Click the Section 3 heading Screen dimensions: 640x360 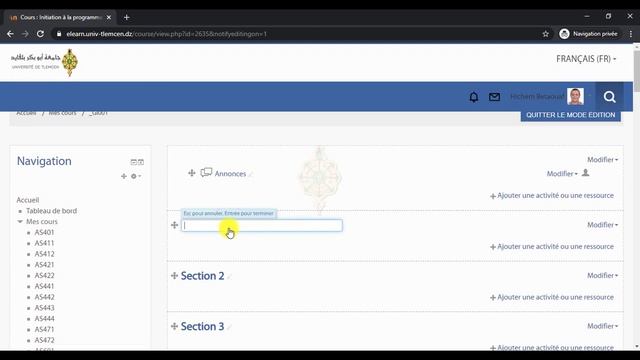pyautogui.click(x=202, y=327)
